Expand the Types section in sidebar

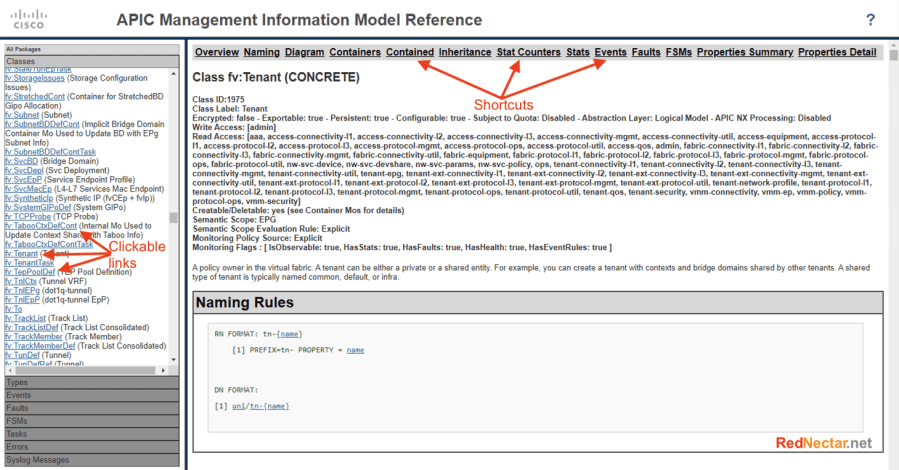[x=18, y=382]
